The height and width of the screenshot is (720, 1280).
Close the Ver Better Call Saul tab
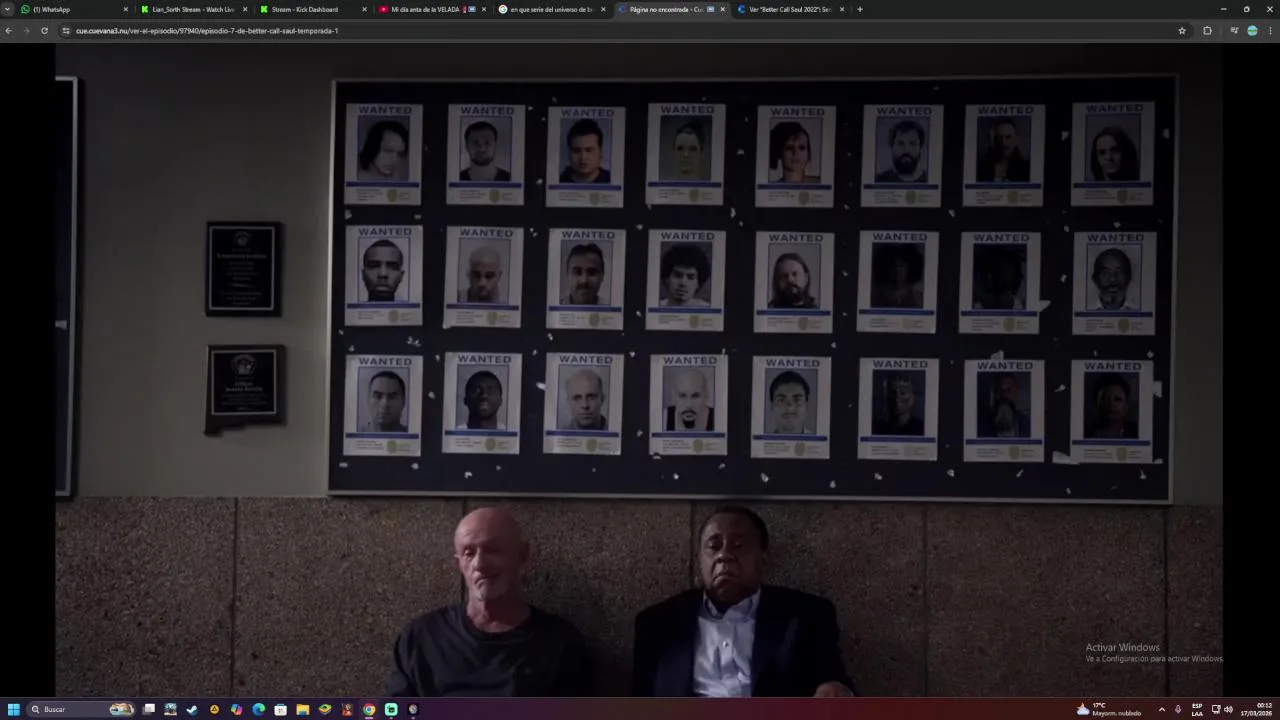tap(842, 9)
